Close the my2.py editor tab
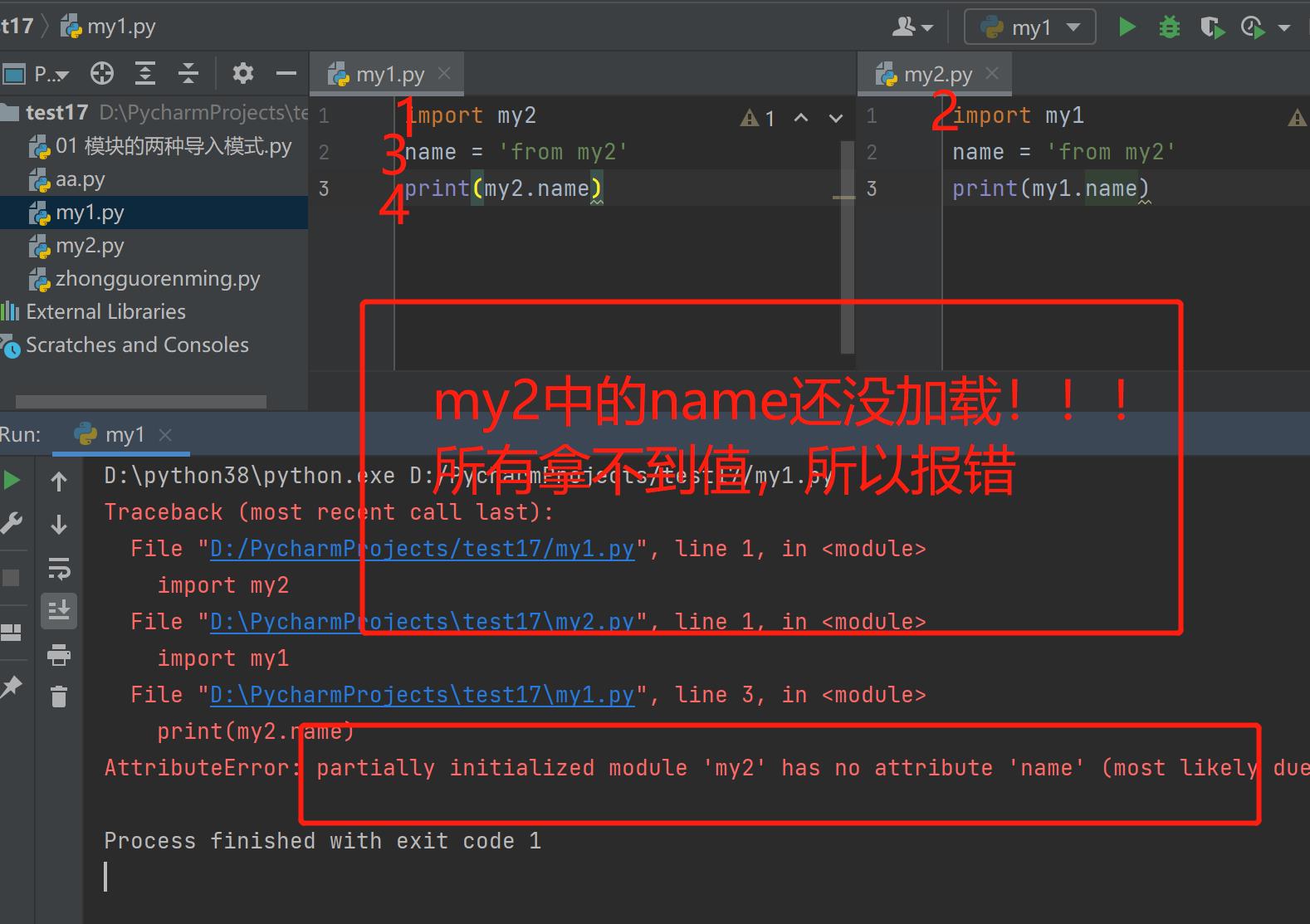The image size is (1310, 924). coord(992,73)
